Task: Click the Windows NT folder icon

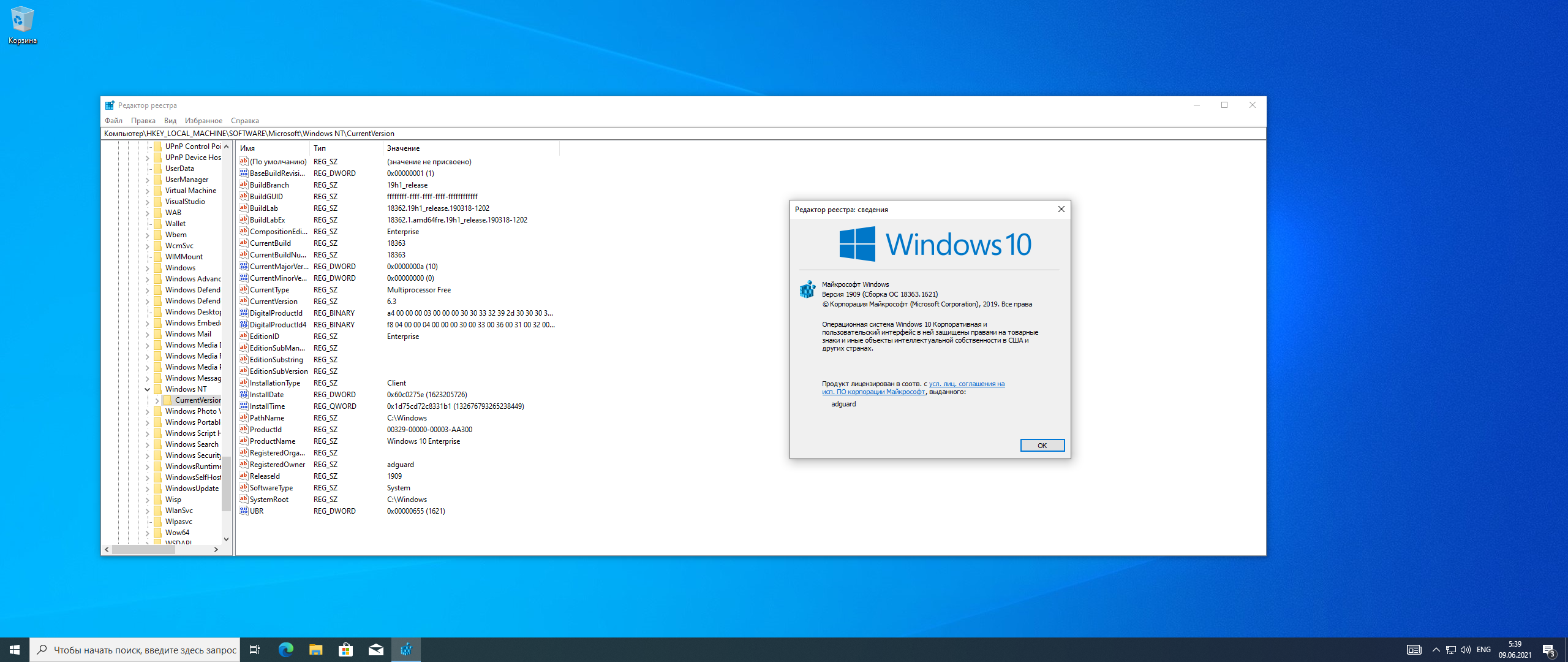Action: [x=158, y=389]
